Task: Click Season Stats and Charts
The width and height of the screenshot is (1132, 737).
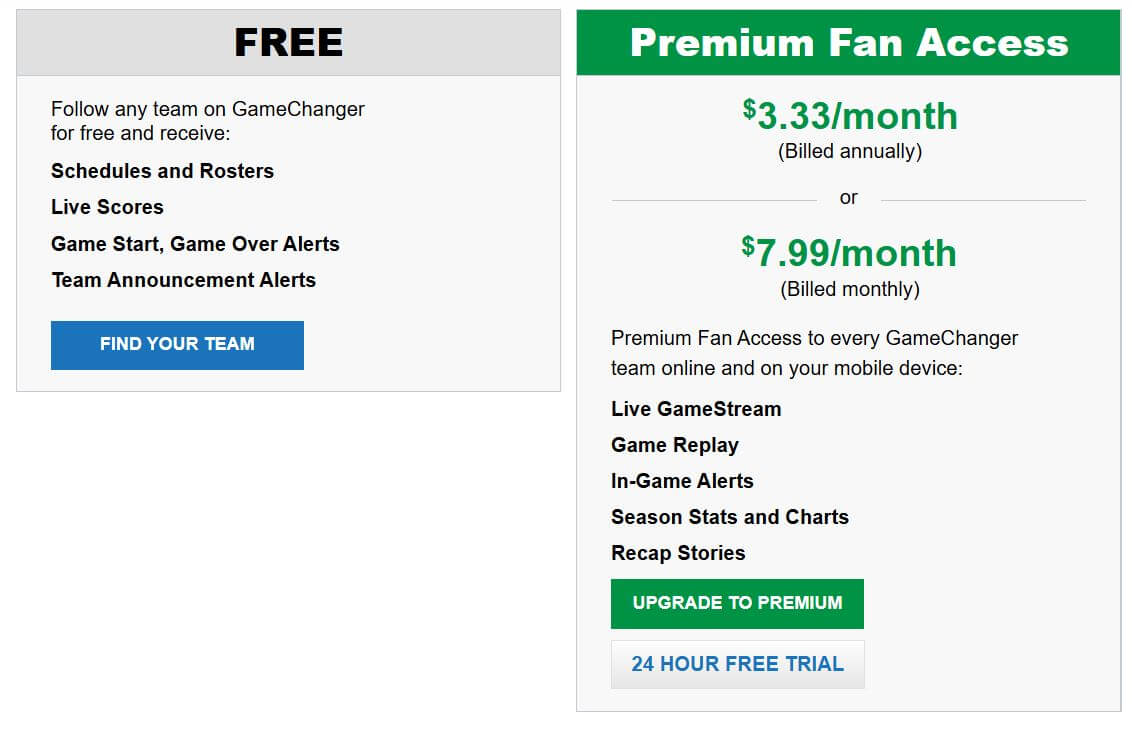Action: pos(730,517)
